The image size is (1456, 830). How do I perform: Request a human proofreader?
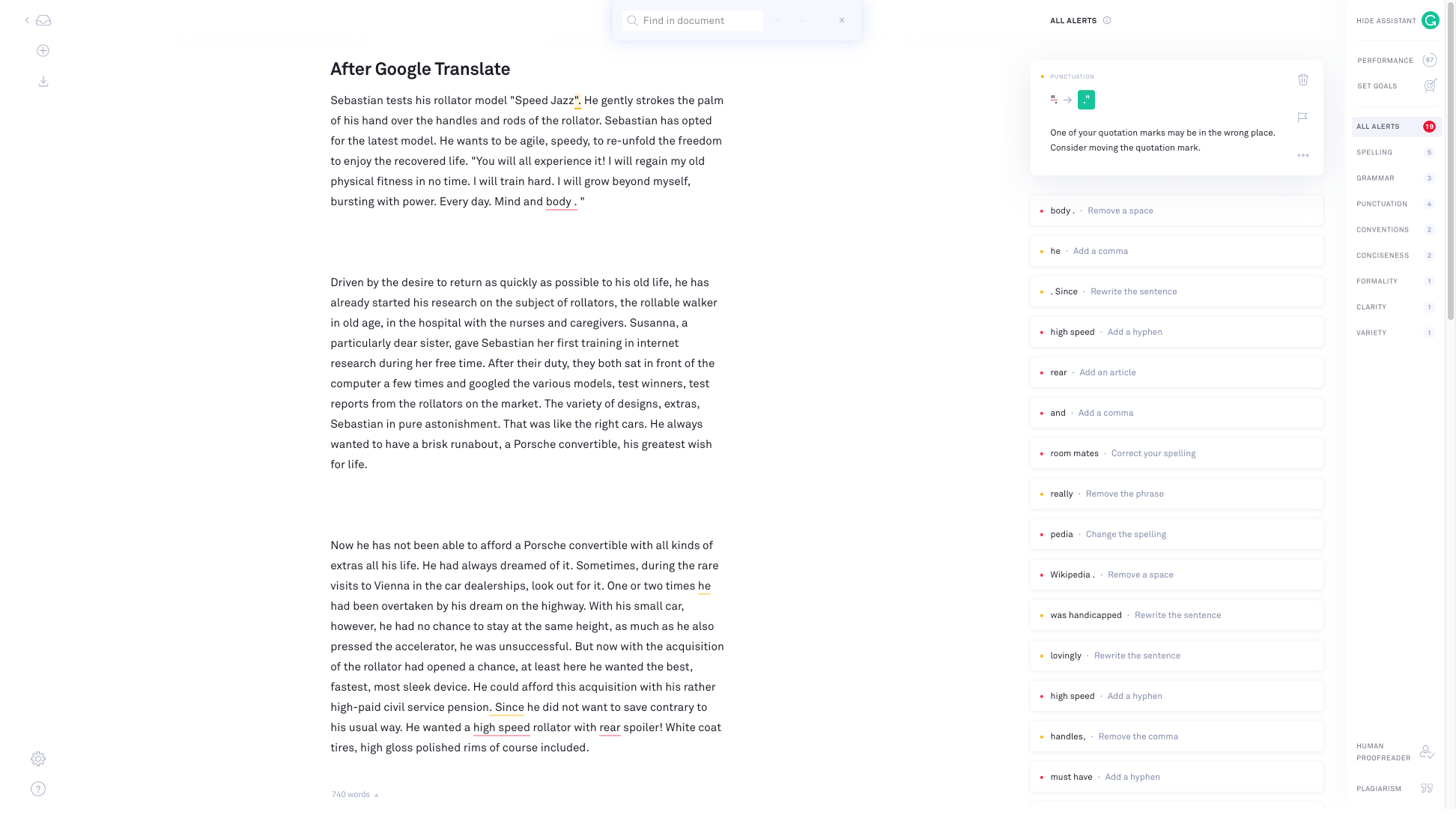[x=1395, y=752]
